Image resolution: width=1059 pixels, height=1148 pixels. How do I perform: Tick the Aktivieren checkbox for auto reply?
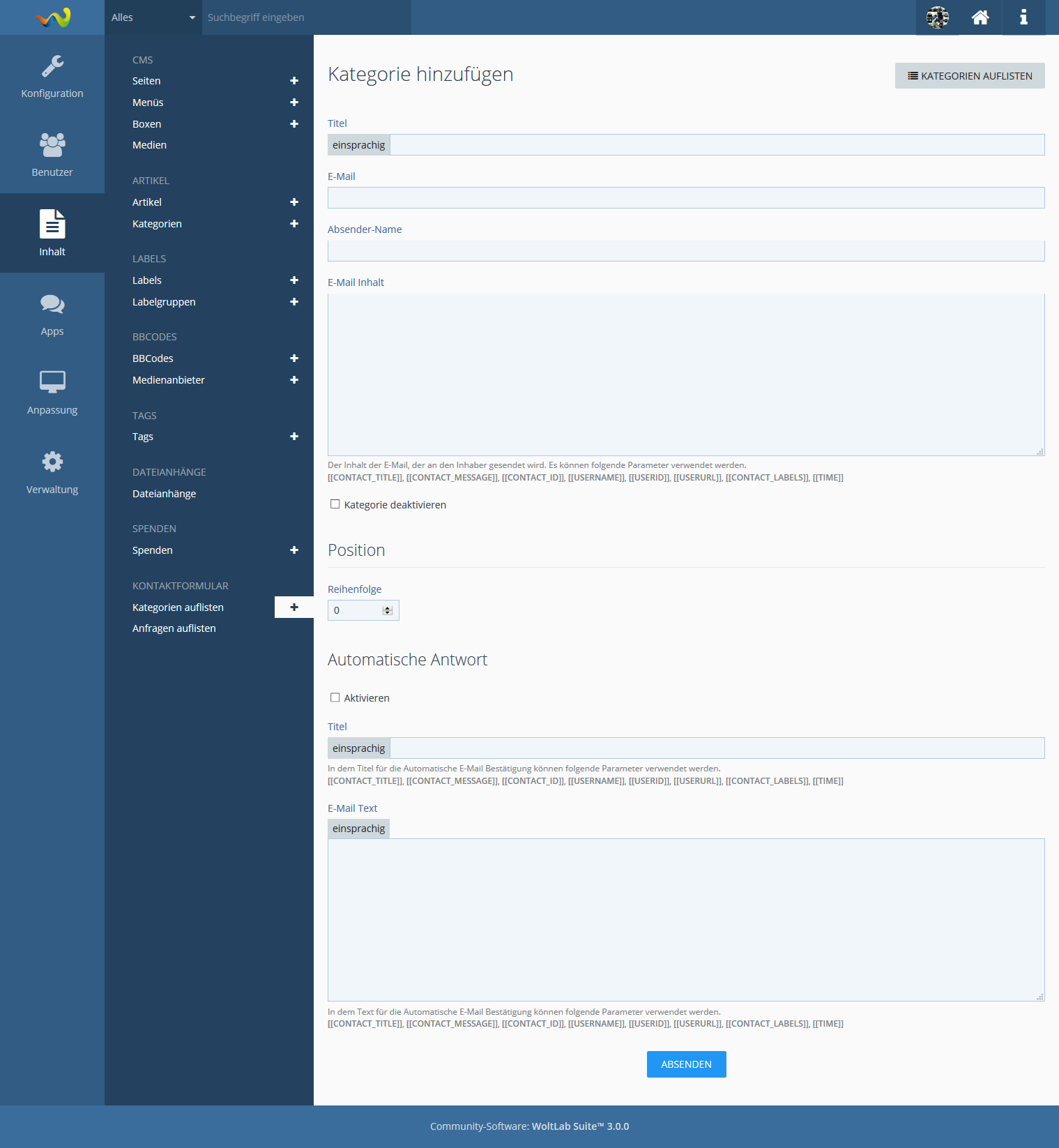335,697
